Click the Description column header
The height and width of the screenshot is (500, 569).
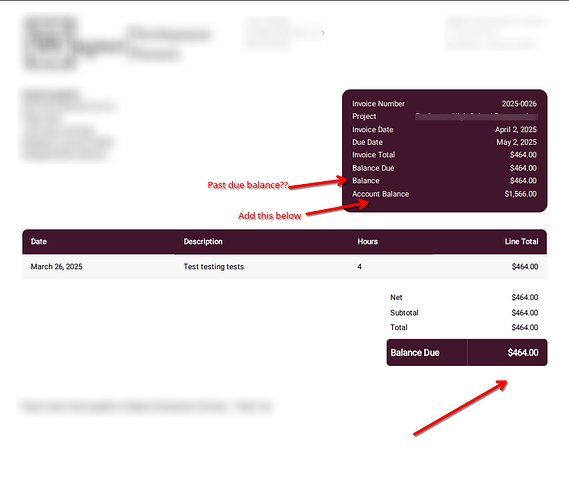[203, 242]
